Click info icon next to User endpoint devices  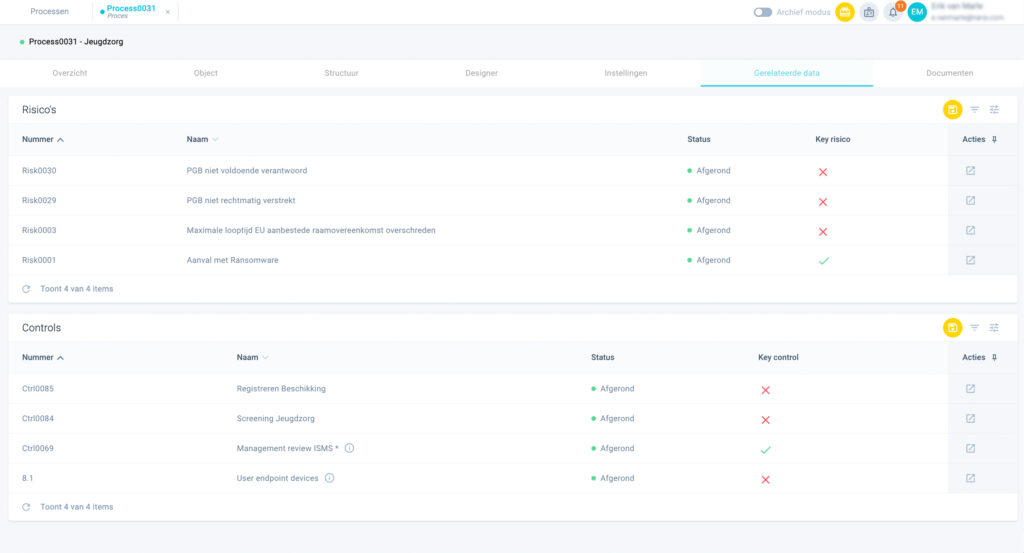click(329, 478)
